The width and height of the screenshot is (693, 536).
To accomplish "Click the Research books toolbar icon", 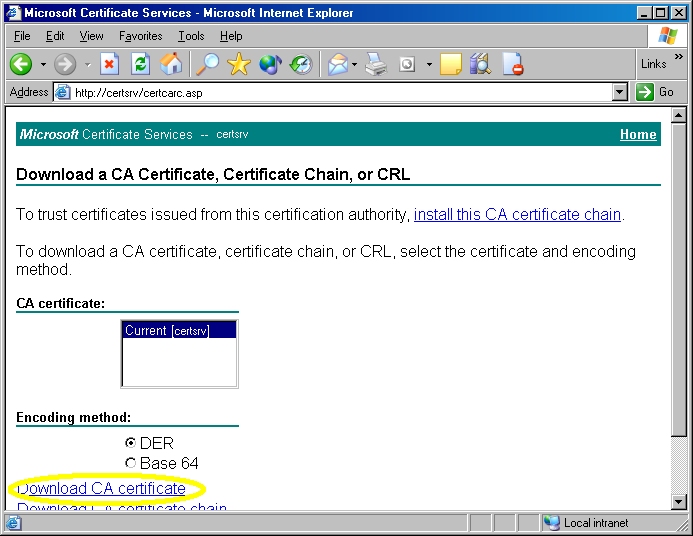I will point(480,64).
